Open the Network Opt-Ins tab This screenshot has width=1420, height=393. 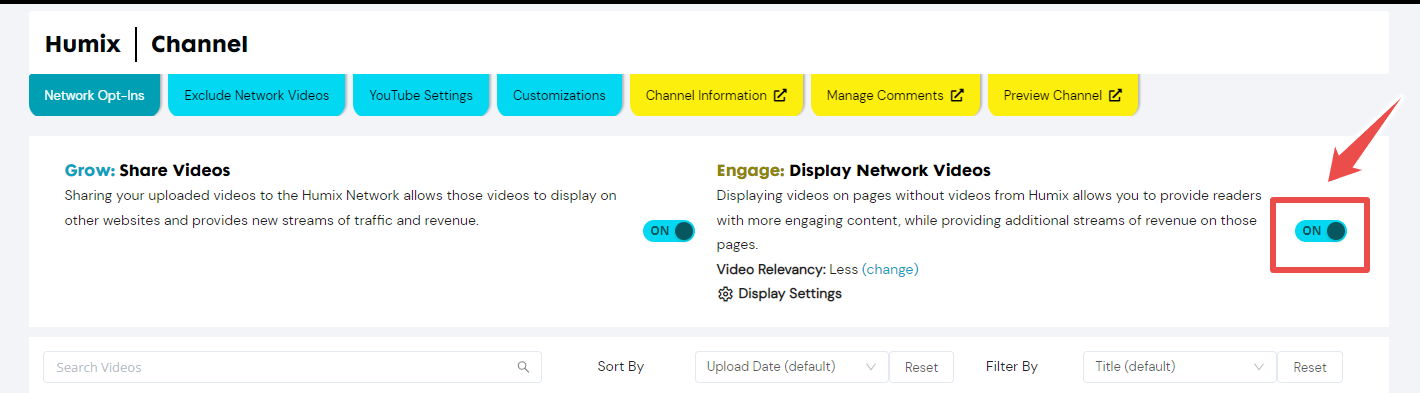point(94,95)
